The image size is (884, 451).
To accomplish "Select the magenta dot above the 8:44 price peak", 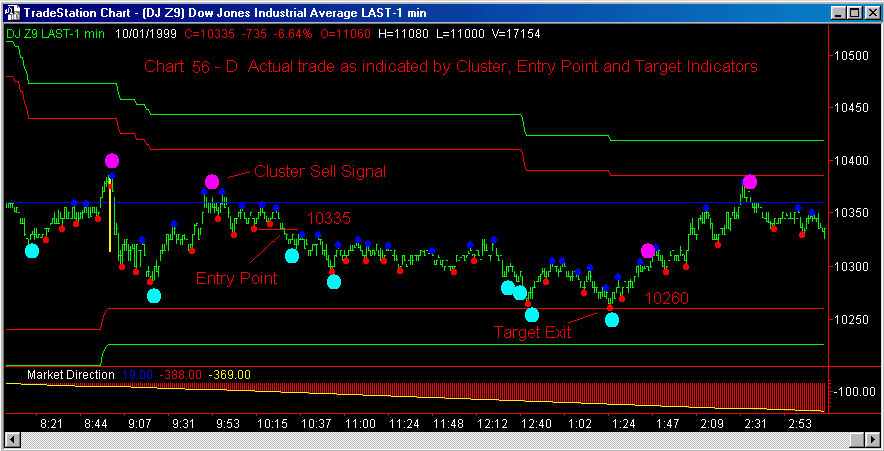I will click(112, 161).
